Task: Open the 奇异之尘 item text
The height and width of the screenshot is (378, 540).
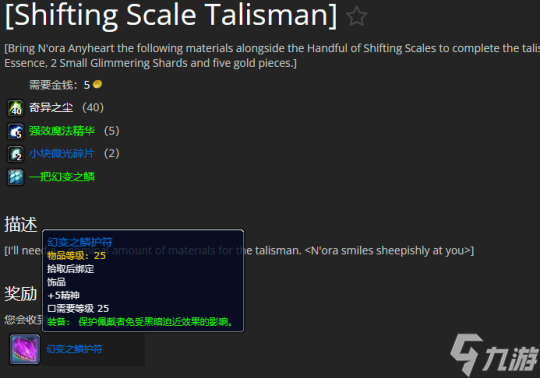Action: (x=51, y=108)
